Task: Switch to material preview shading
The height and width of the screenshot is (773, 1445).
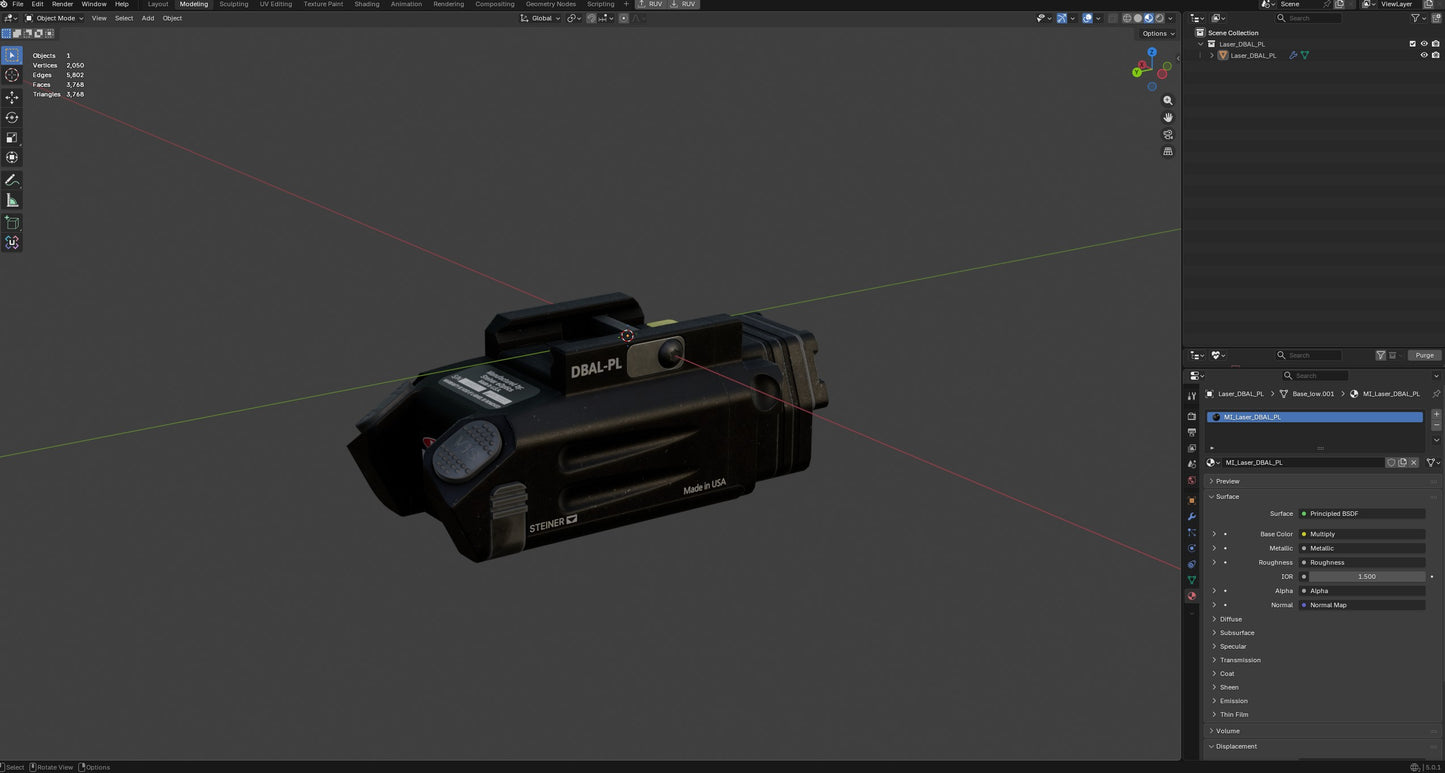Action: click(x=1149, y=18)
